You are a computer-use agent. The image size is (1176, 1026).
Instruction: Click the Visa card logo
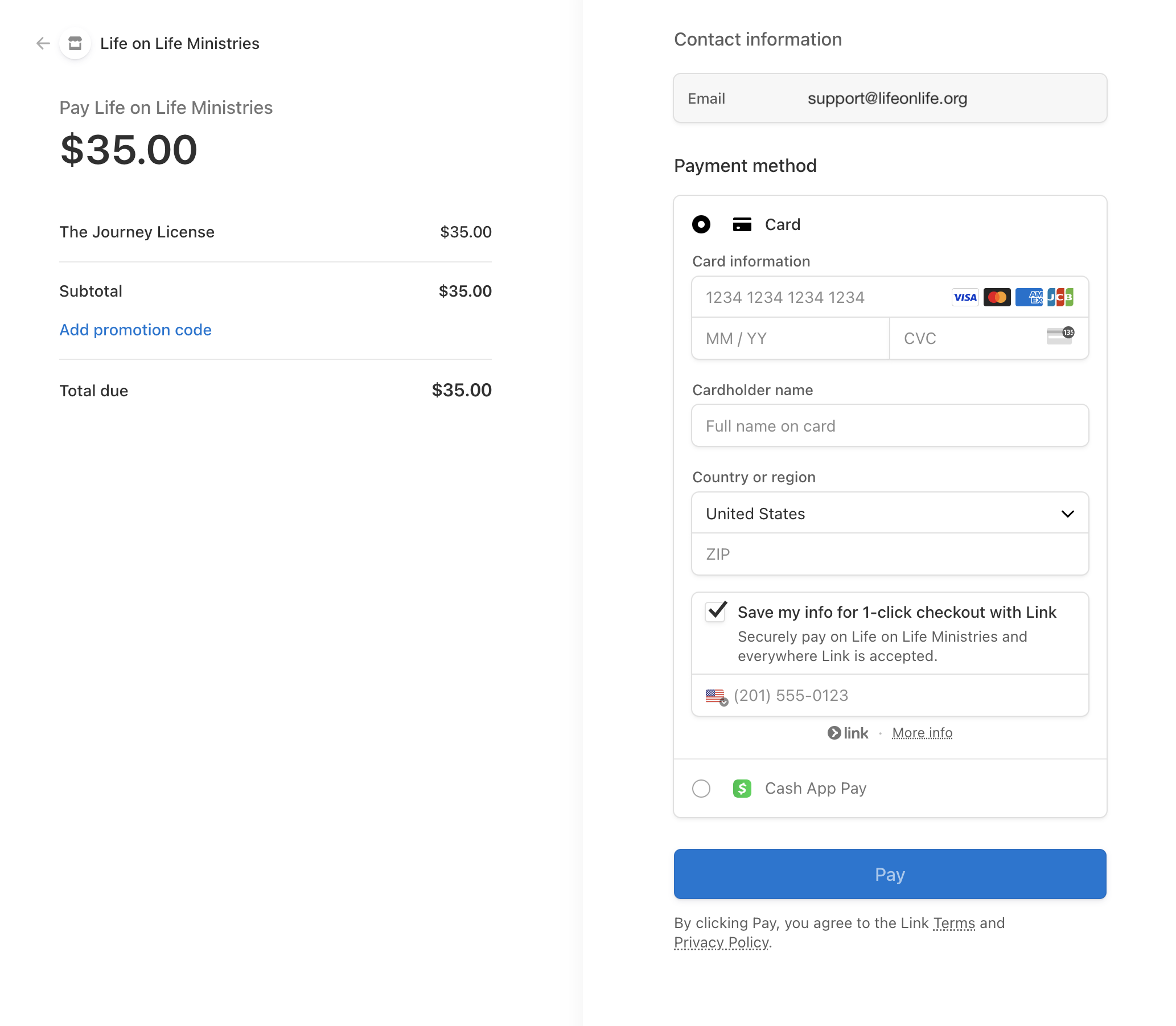[x=965, y=298]
